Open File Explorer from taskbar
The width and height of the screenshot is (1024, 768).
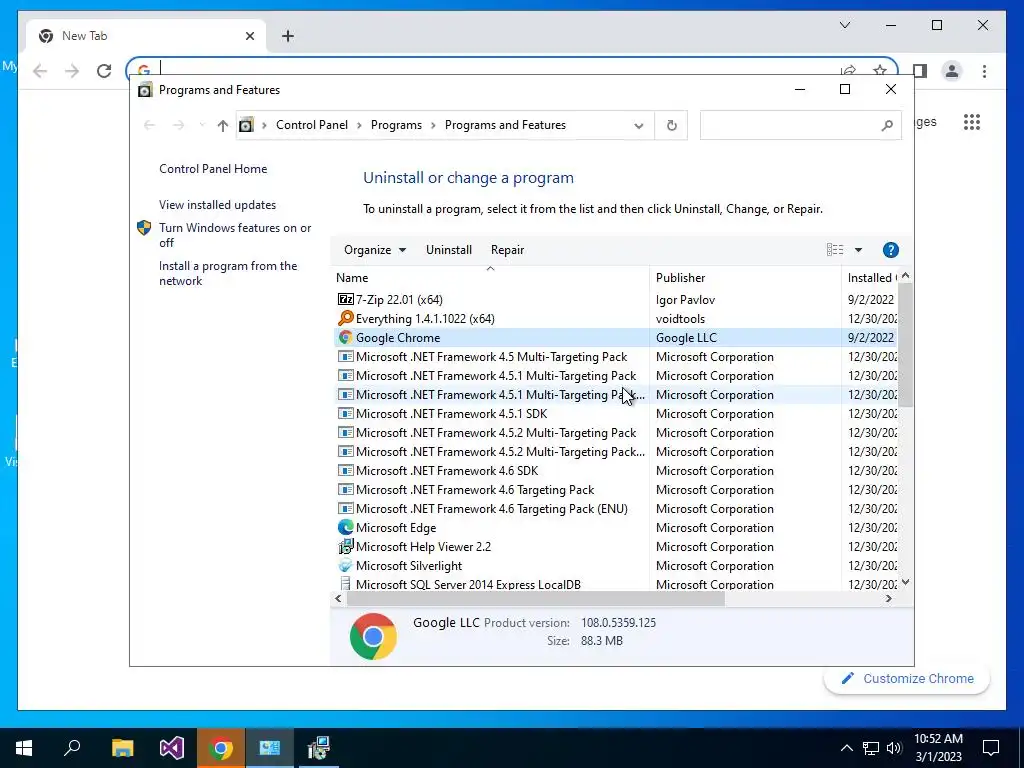pos(122,748)
